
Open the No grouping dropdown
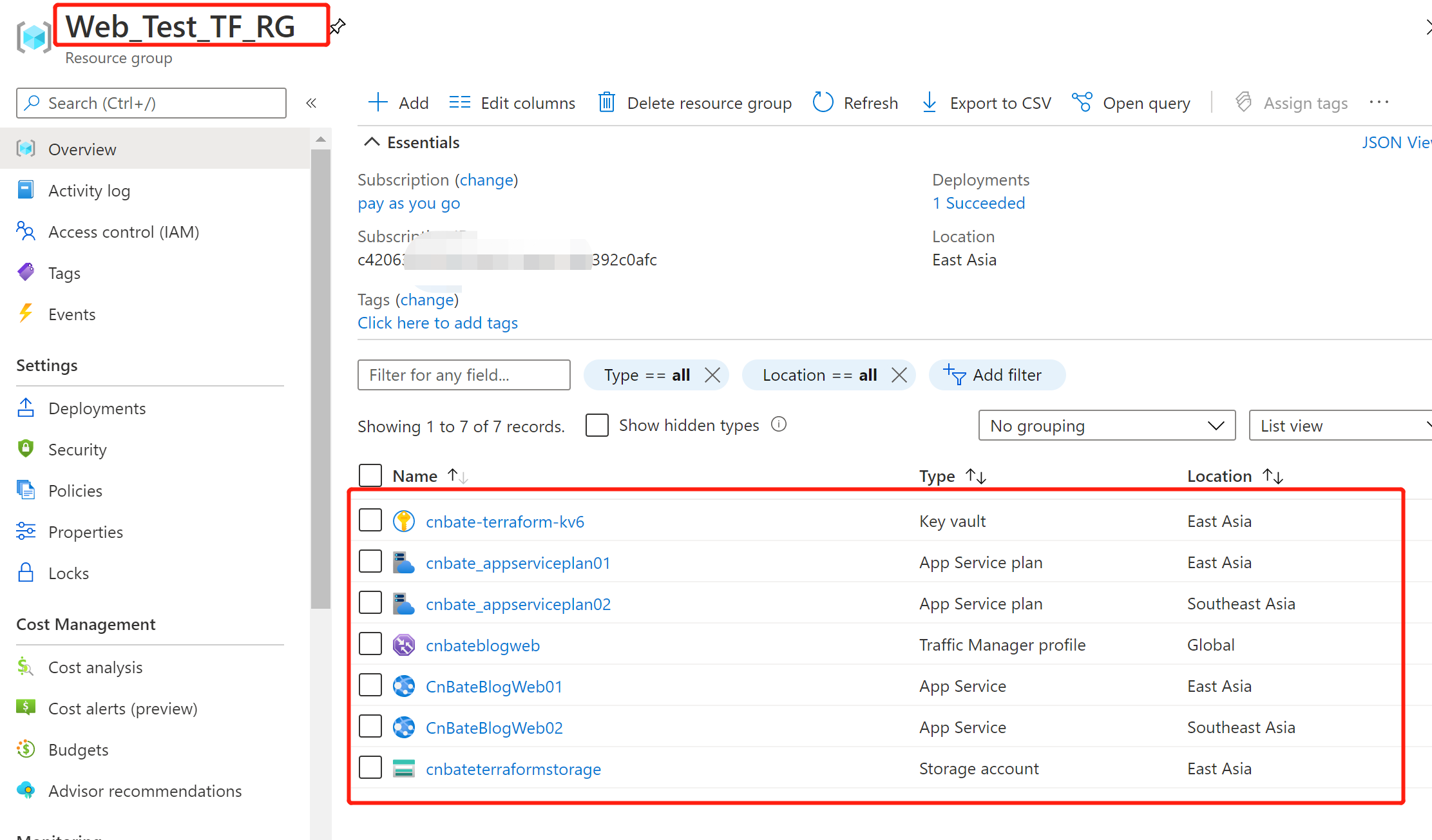pyautogui.click(x=1107, y=426)
